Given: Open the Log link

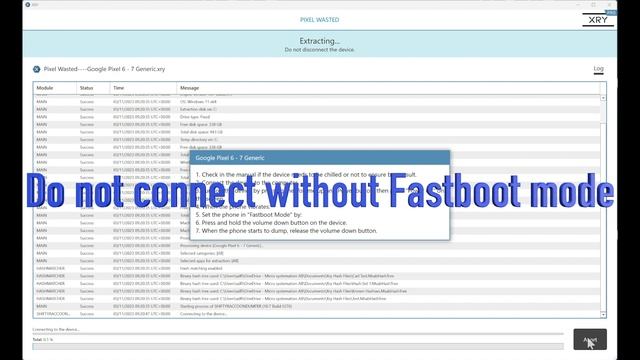Looking at the screenshot, I should (598, 69).
